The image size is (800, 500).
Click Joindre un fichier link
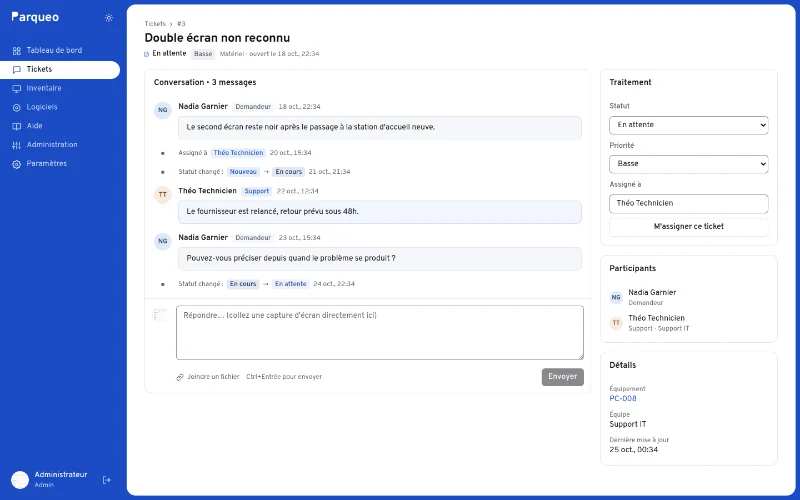point(213,377)
